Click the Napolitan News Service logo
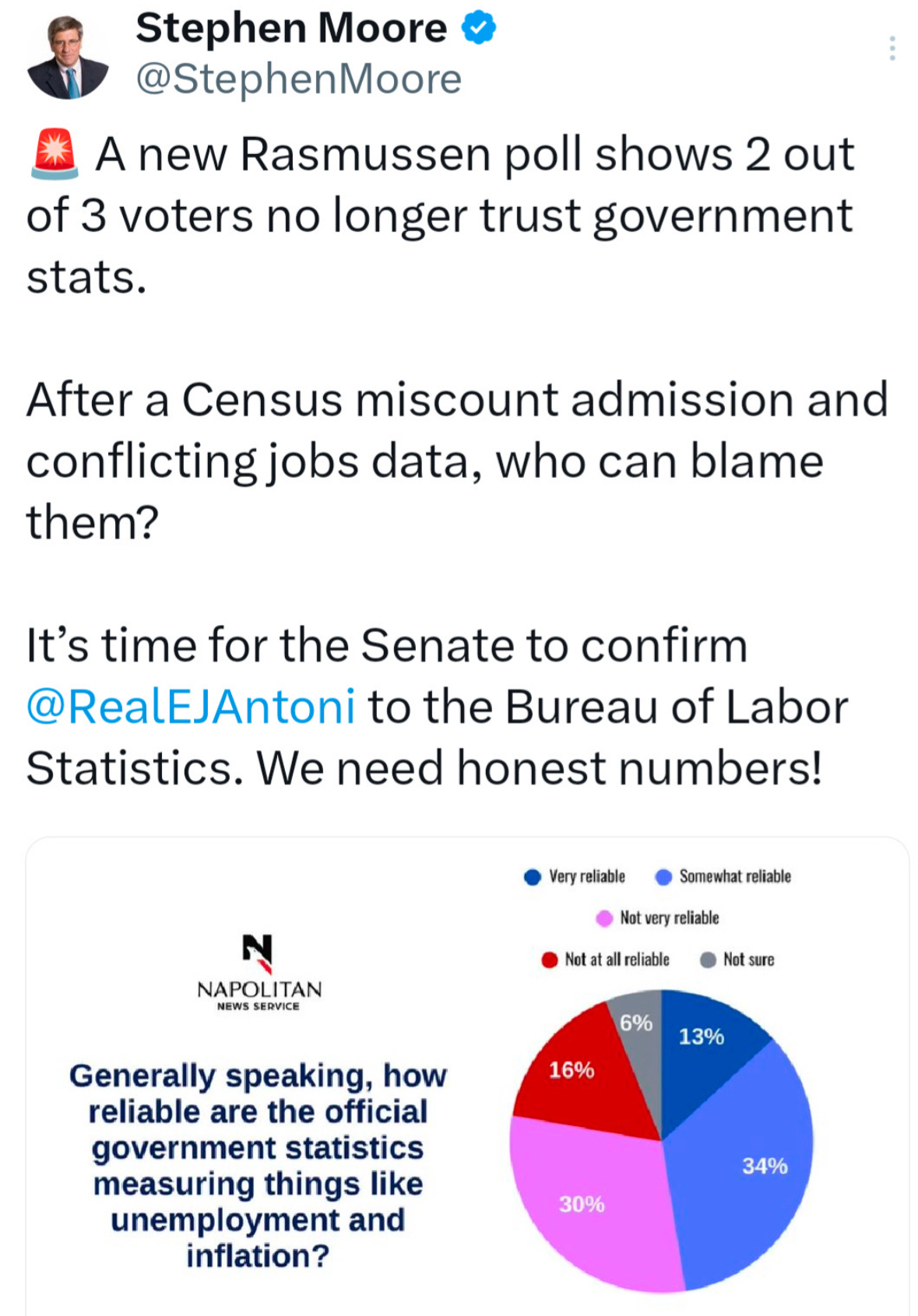The height and width of the screenshot is (1316, 918). (x=259, y=972)
